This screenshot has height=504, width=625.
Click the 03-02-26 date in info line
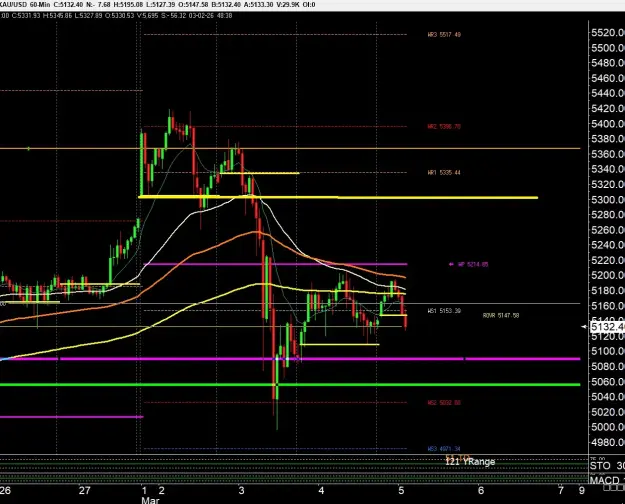click(x=202, y=16)
